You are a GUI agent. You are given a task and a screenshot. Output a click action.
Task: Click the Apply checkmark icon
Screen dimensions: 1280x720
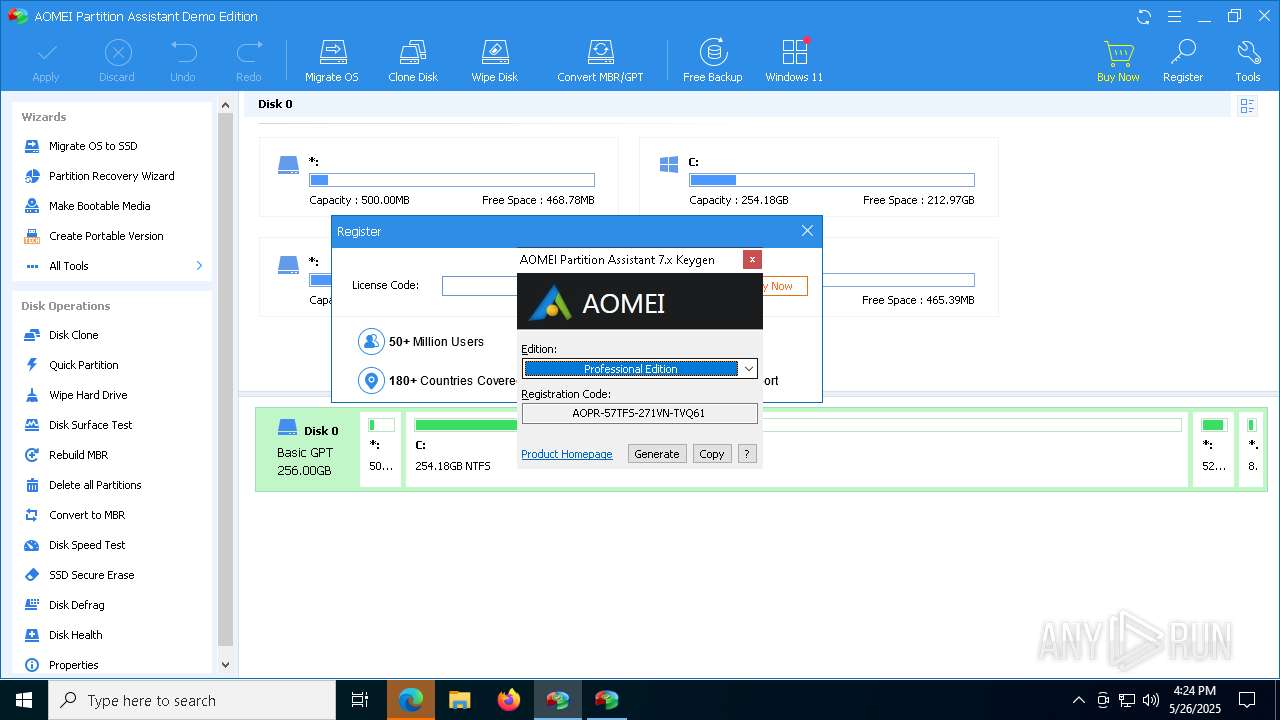pyautogui.click(x=46, y=61)
